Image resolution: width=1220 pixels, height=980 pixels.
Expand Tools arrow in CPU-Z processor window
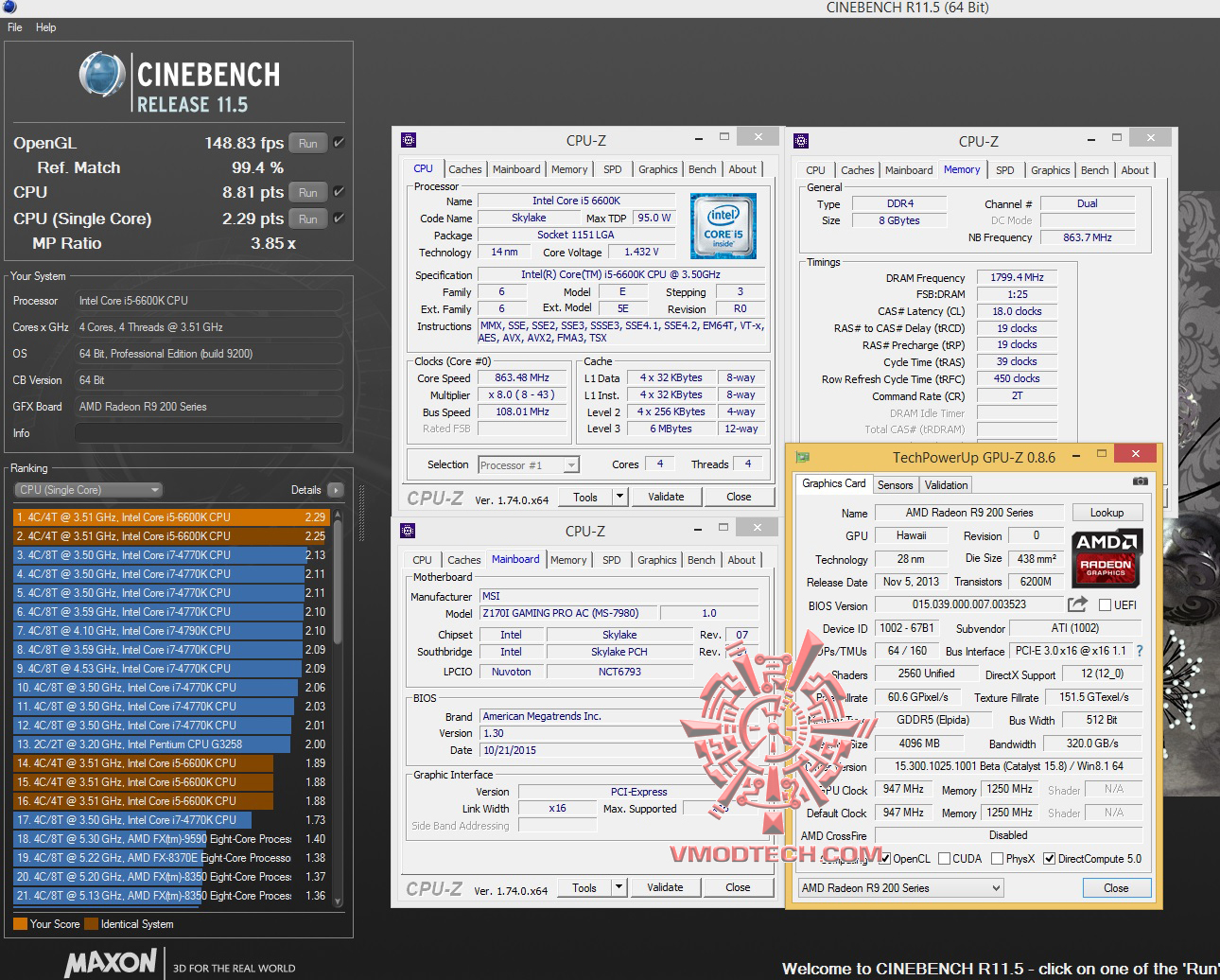pos(619,497)
